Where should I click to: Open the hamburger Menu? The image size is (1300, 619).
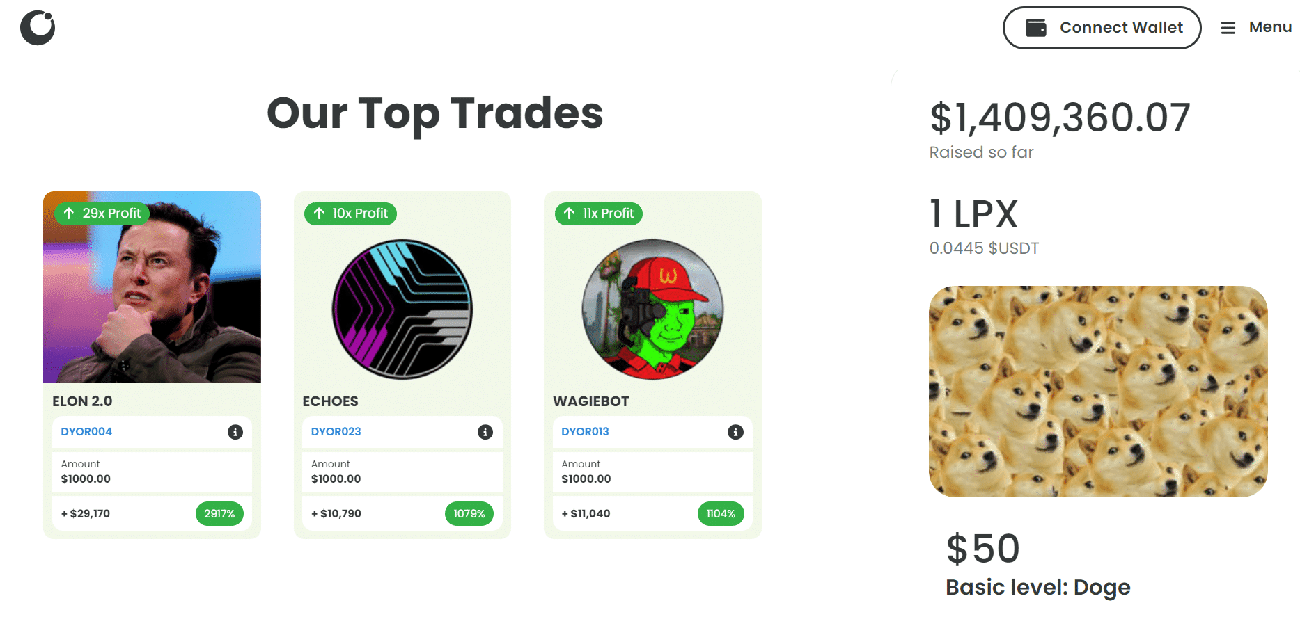[1229, 27]
